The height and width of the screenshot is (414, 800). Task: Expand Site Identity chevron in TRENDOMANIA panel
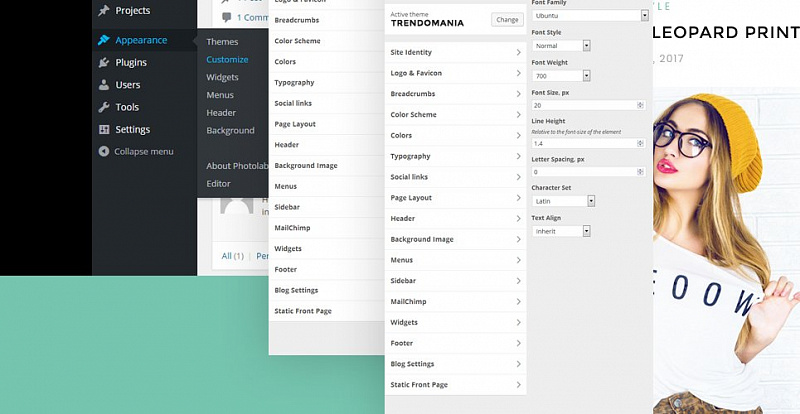click(x=518, y=52)
